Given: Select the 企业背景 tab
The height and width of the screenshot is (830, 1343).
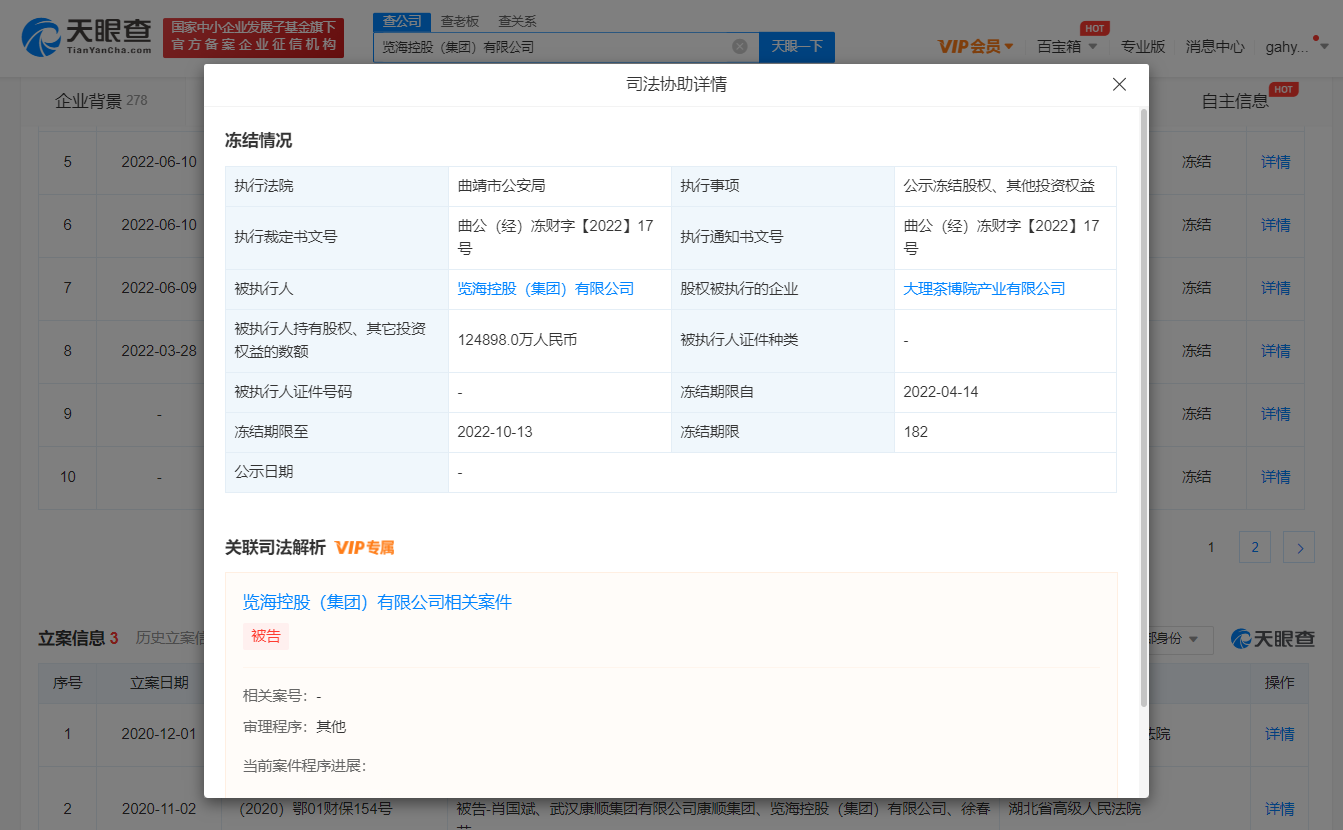Looking at the screenshot, I should 100,101.
